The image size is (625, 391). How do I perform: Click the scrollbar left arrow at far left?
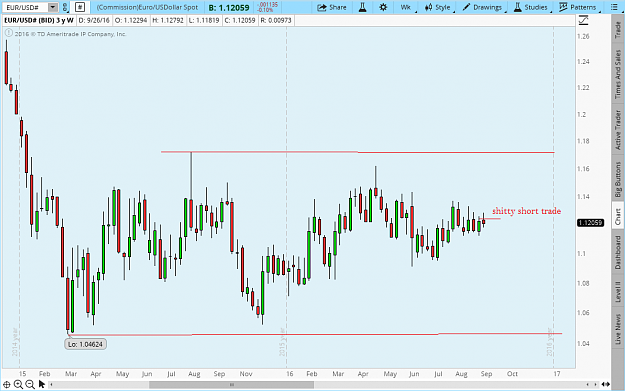pos(51,385)
